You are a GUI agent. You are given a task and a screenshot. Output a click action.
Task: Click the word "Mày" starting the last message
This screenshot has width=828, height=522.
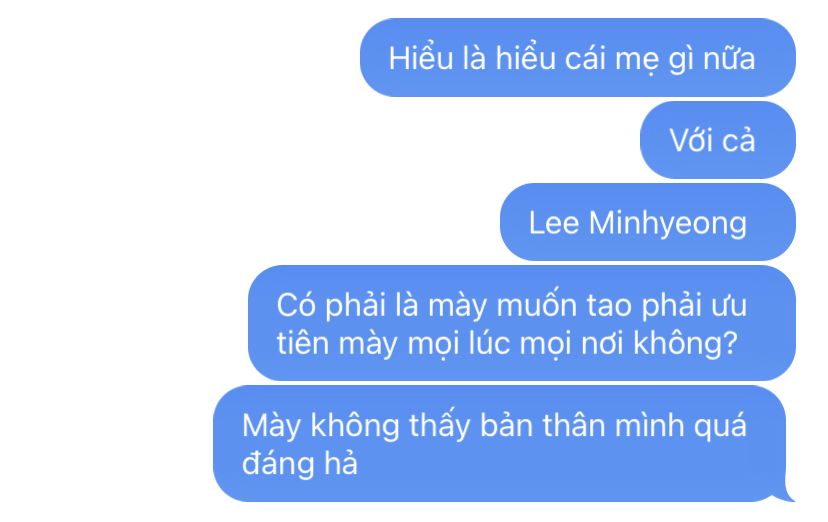(x=271, y=426)
